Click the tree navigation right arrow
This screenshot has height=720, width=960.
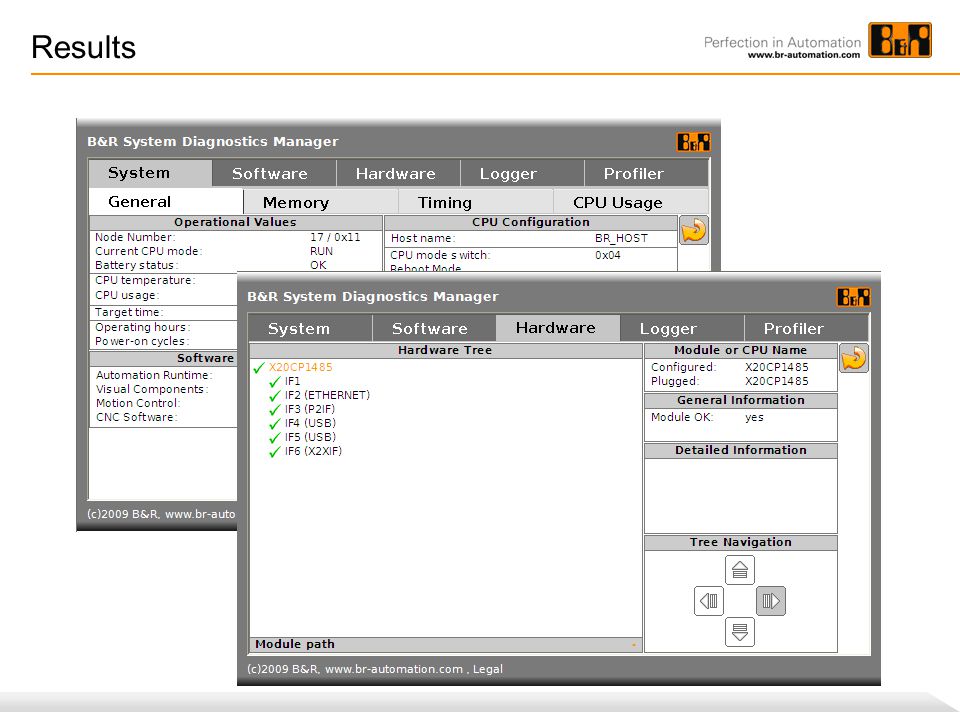(771, 601)
